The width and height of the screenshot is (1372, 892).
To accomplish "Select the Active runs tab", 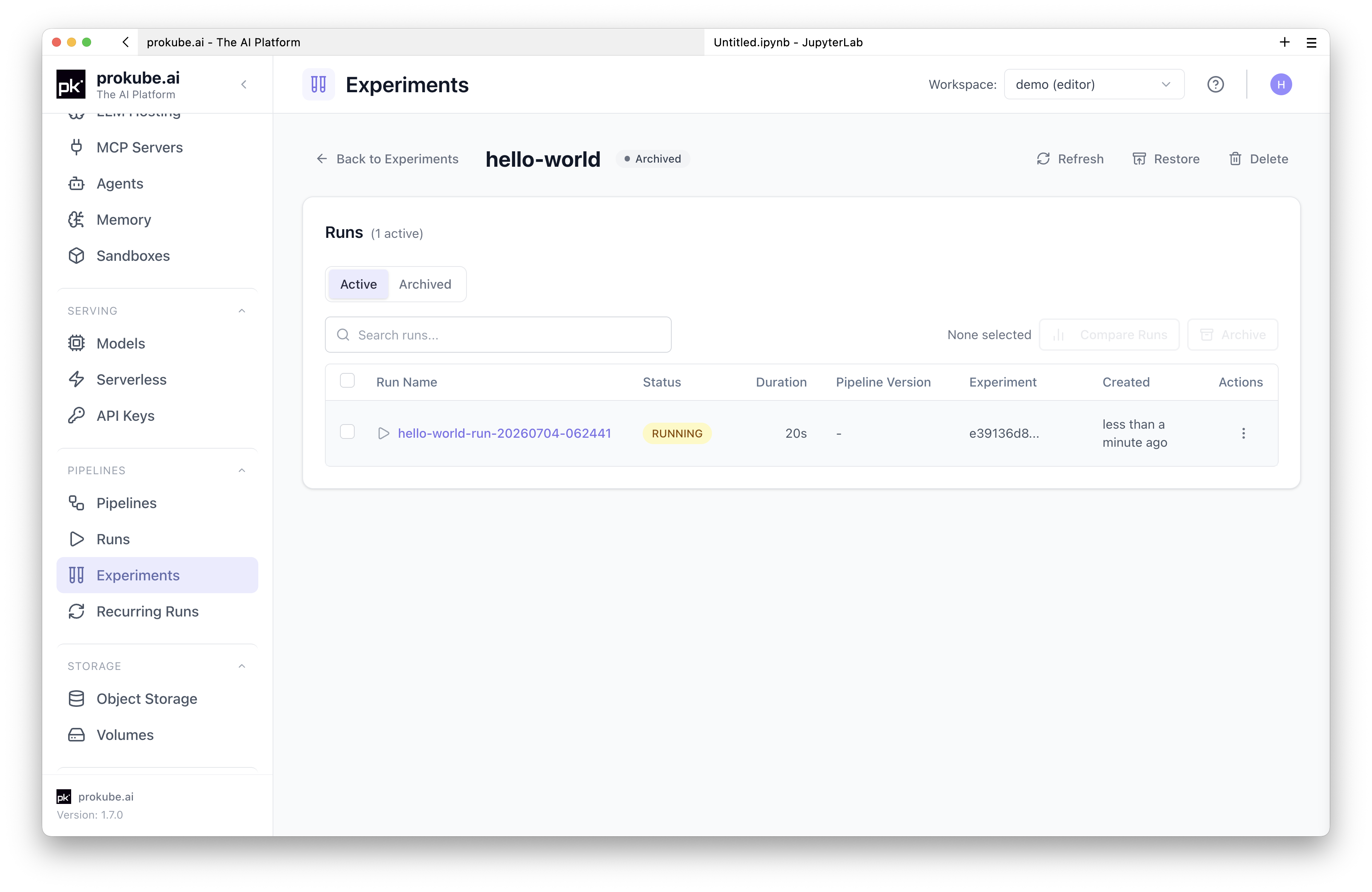I will point(358,285).
